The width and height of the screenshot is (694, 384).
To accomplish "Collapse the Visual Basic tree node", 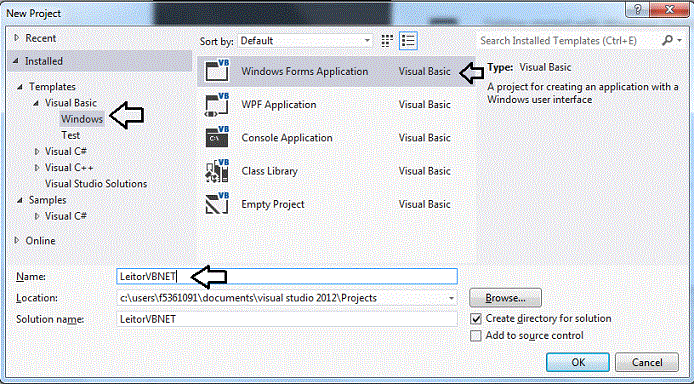I will point(36,103).
